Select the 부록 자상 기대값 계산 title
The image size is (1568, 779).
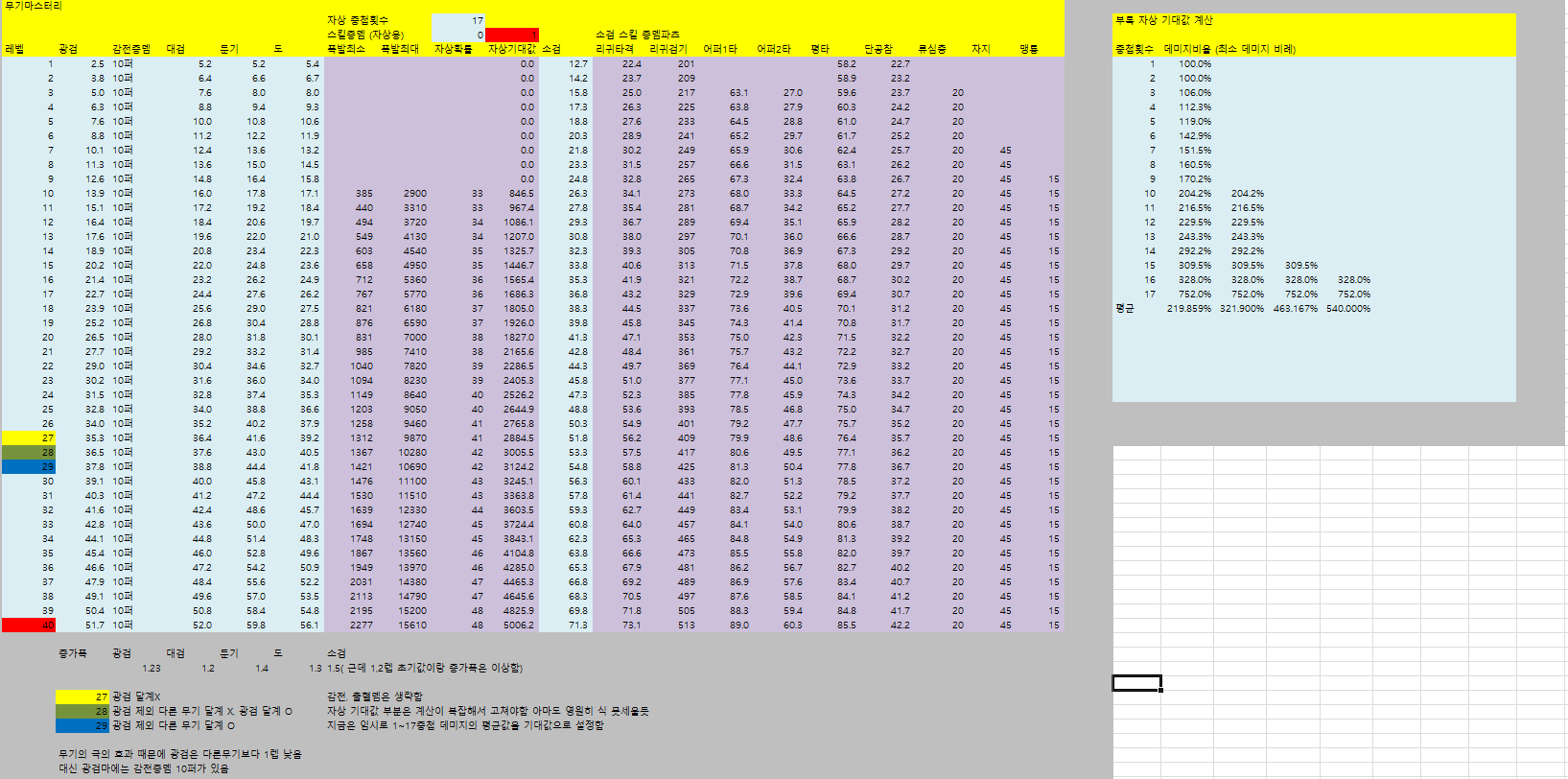(x=1163, y=20)
